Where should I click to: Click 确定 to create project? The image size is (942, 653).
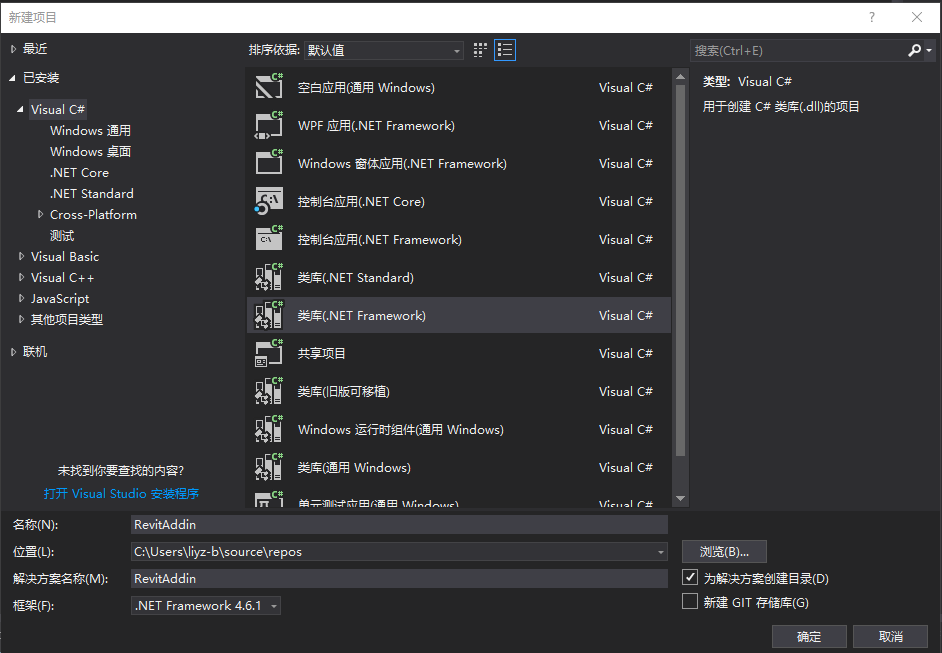[809, 636]
